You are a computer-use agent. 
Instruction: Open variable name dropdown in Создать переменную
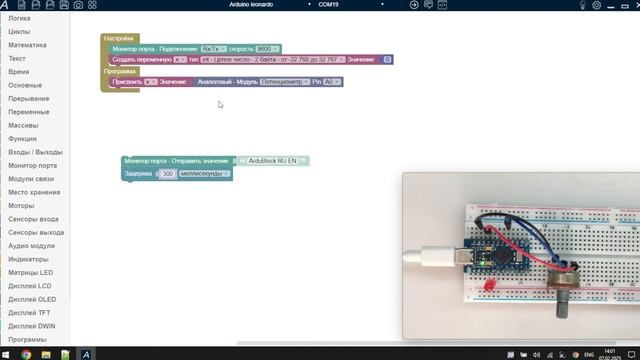tap(180, 60)
